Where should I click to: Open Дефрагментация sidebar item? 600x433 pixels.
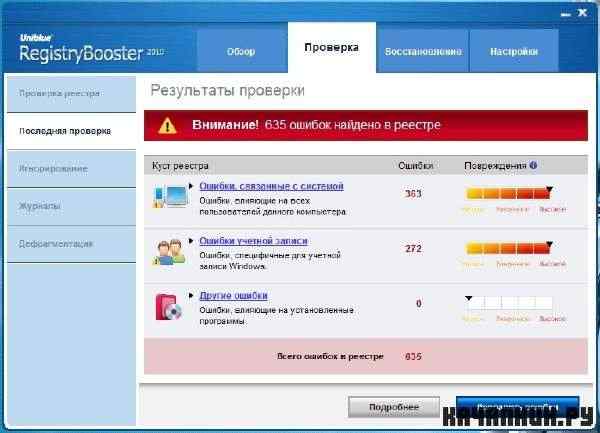[72, 244]
